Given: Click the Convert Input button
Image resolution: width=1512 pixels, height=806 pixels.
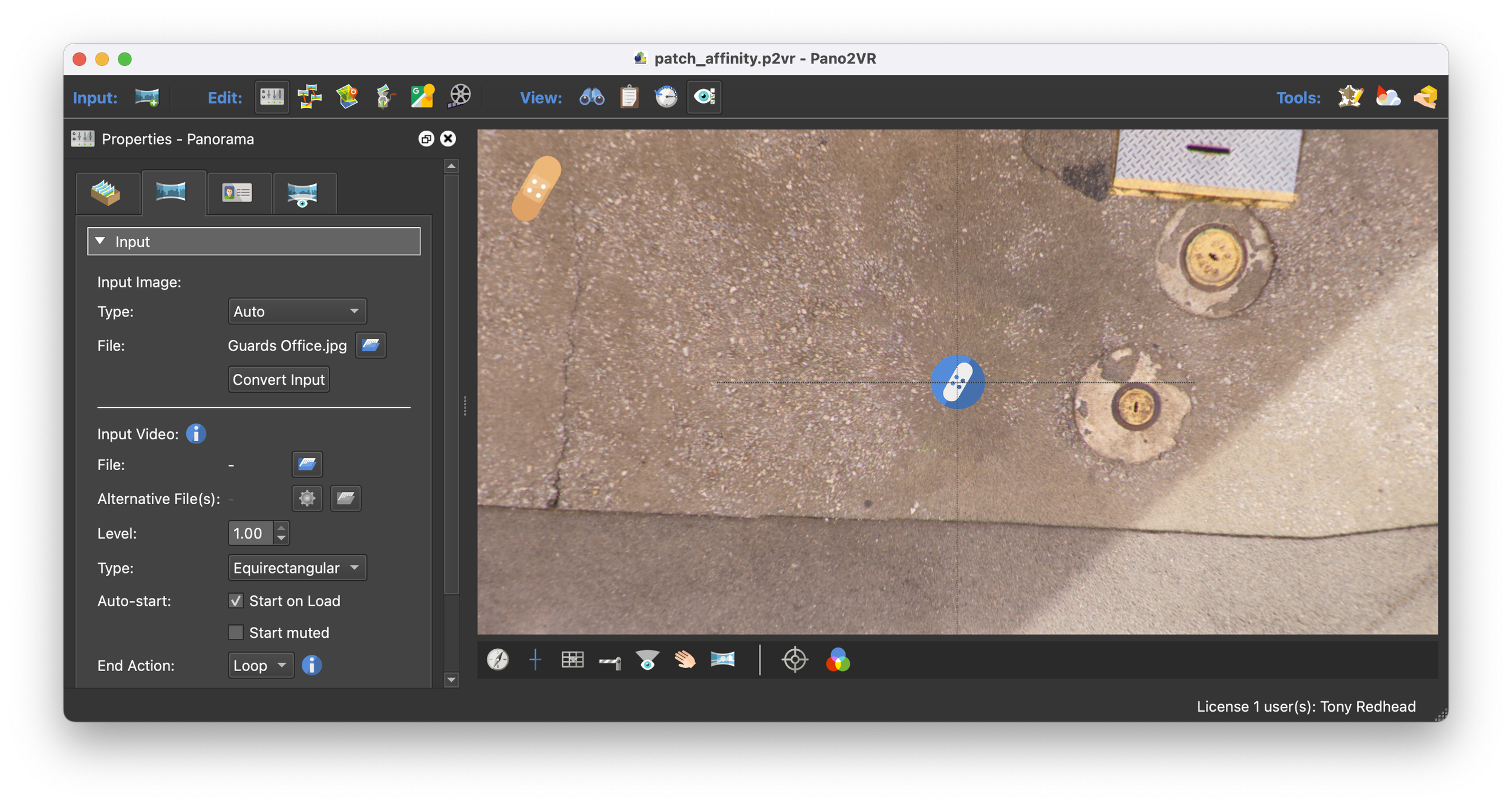Looking at the screenshot, I should pyautogui.click(x=279, y=379).
